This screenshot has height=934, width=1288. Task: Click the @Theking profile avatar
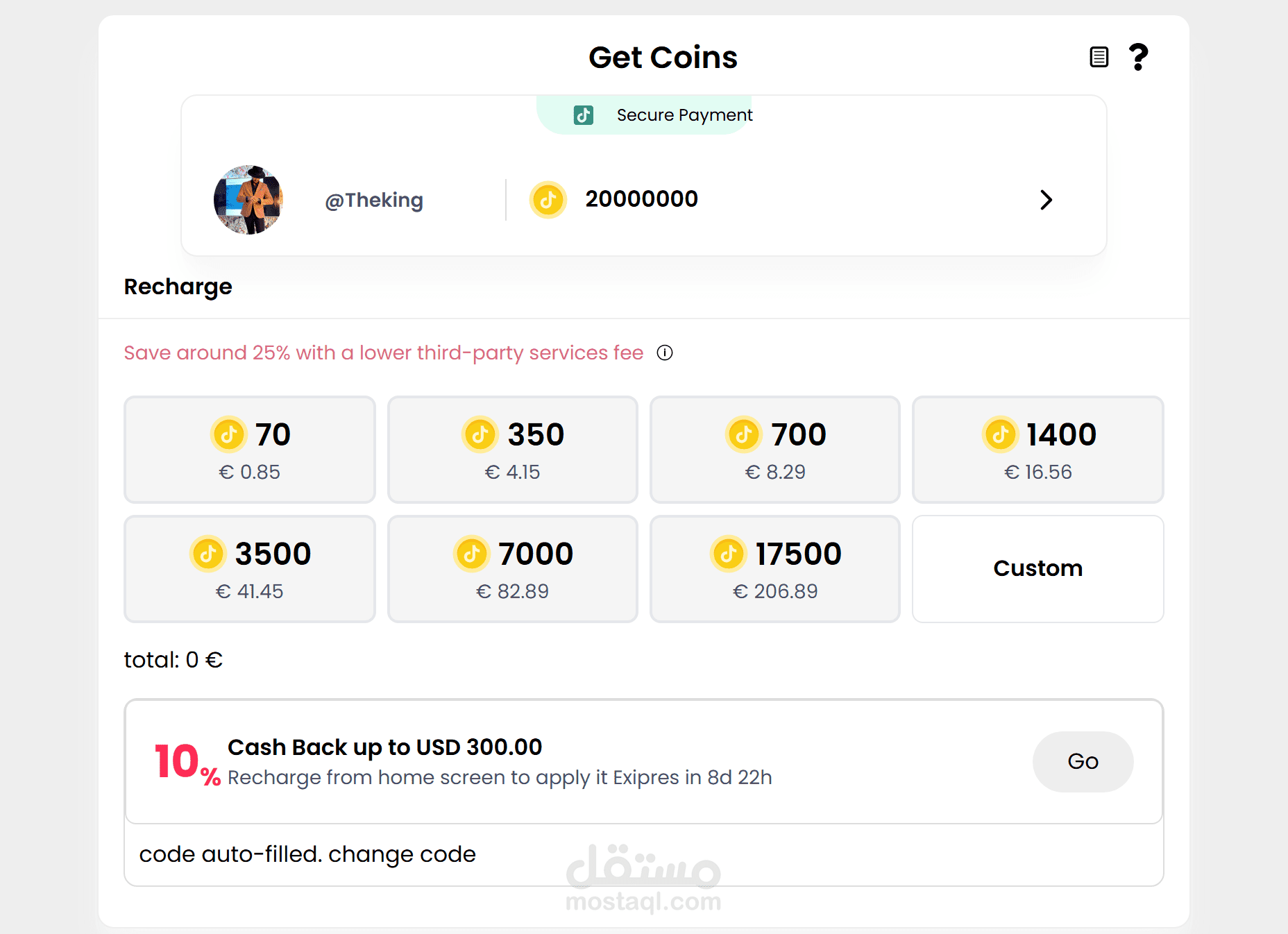[248, 200]
